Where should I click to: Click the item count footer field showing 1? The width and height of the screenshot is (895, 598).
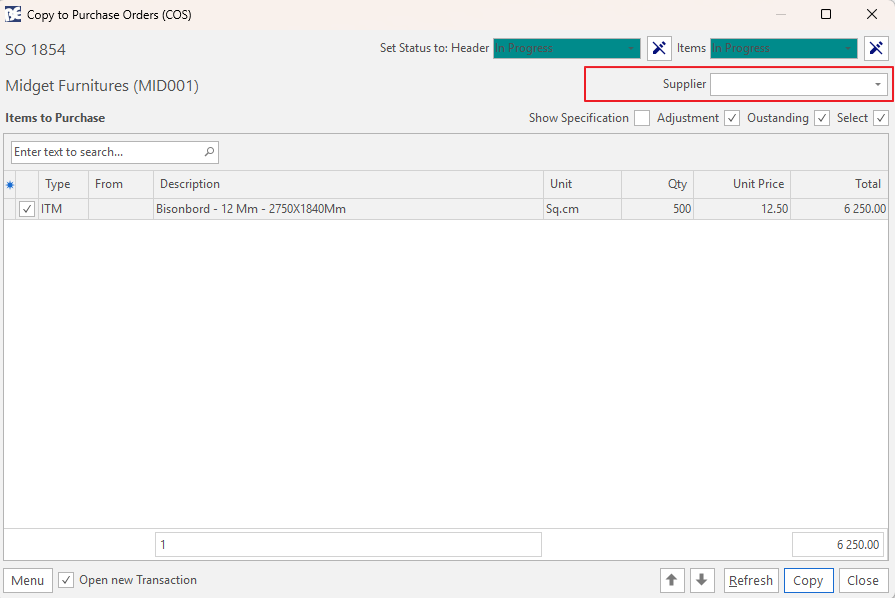[x=348, y=544]
